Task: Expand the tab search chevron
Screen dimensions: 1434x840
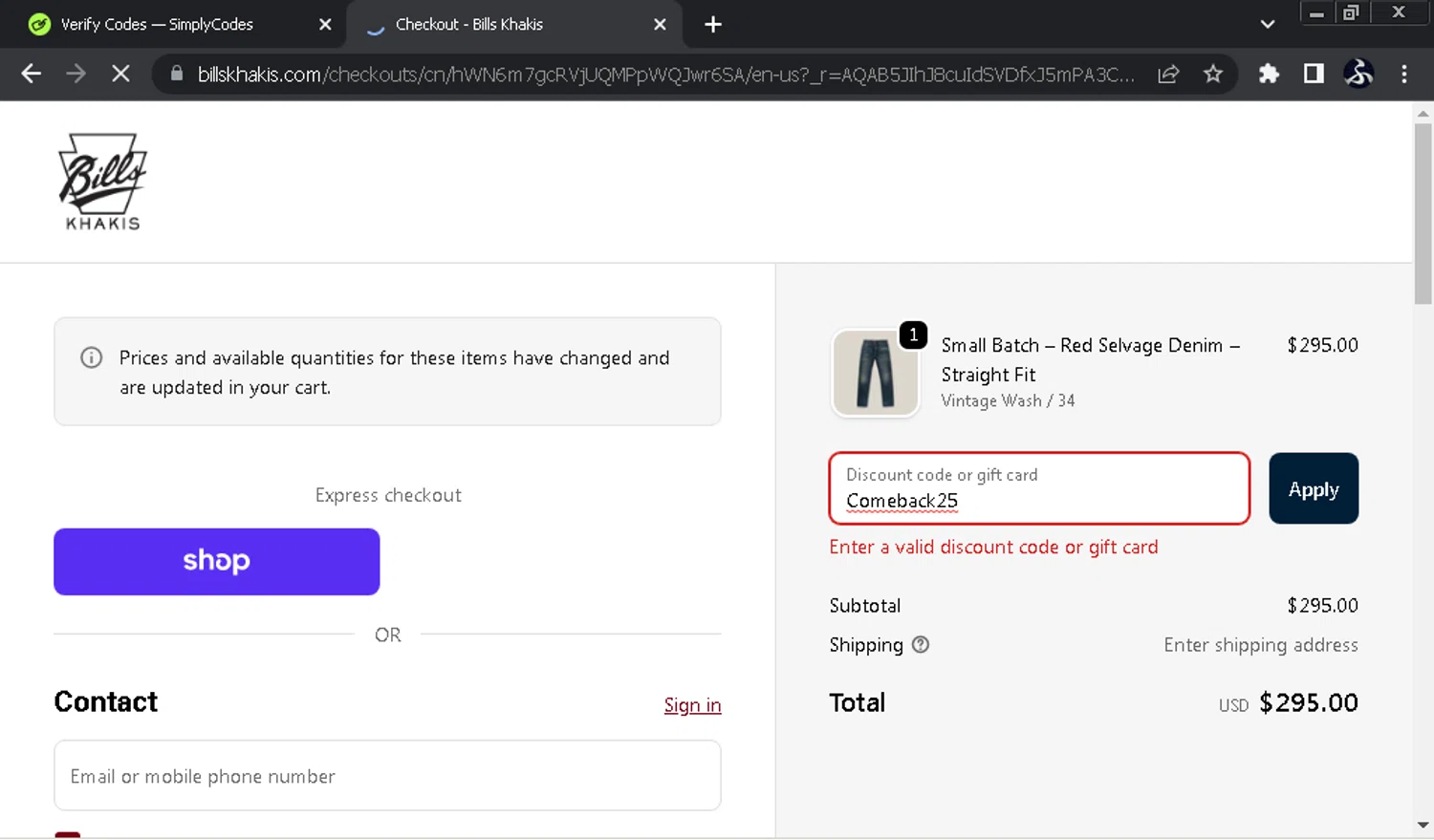Action: [x=1268, y=25]
